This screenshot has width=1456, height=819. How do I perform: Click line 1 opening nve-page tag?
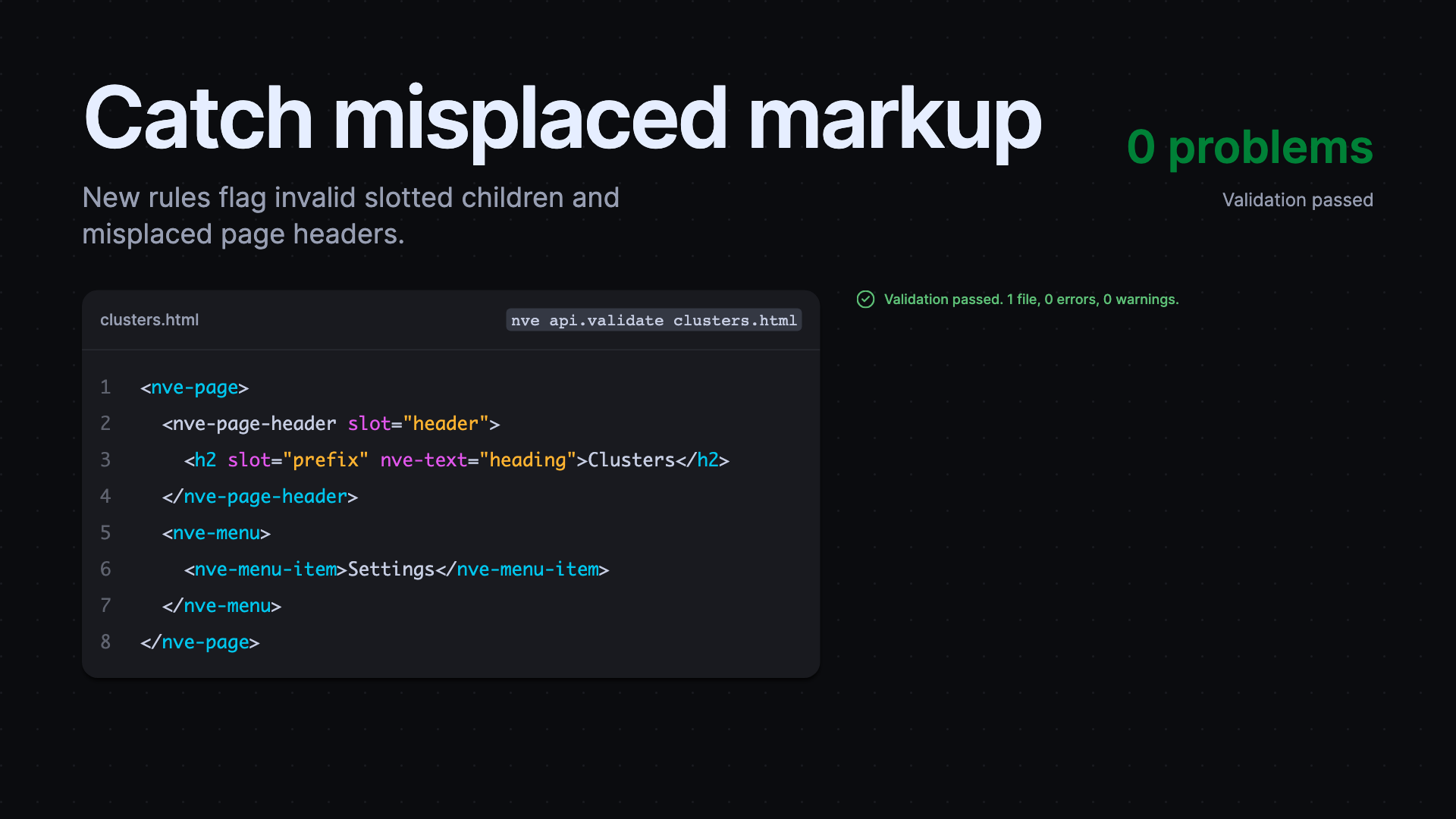click(195, 388)
